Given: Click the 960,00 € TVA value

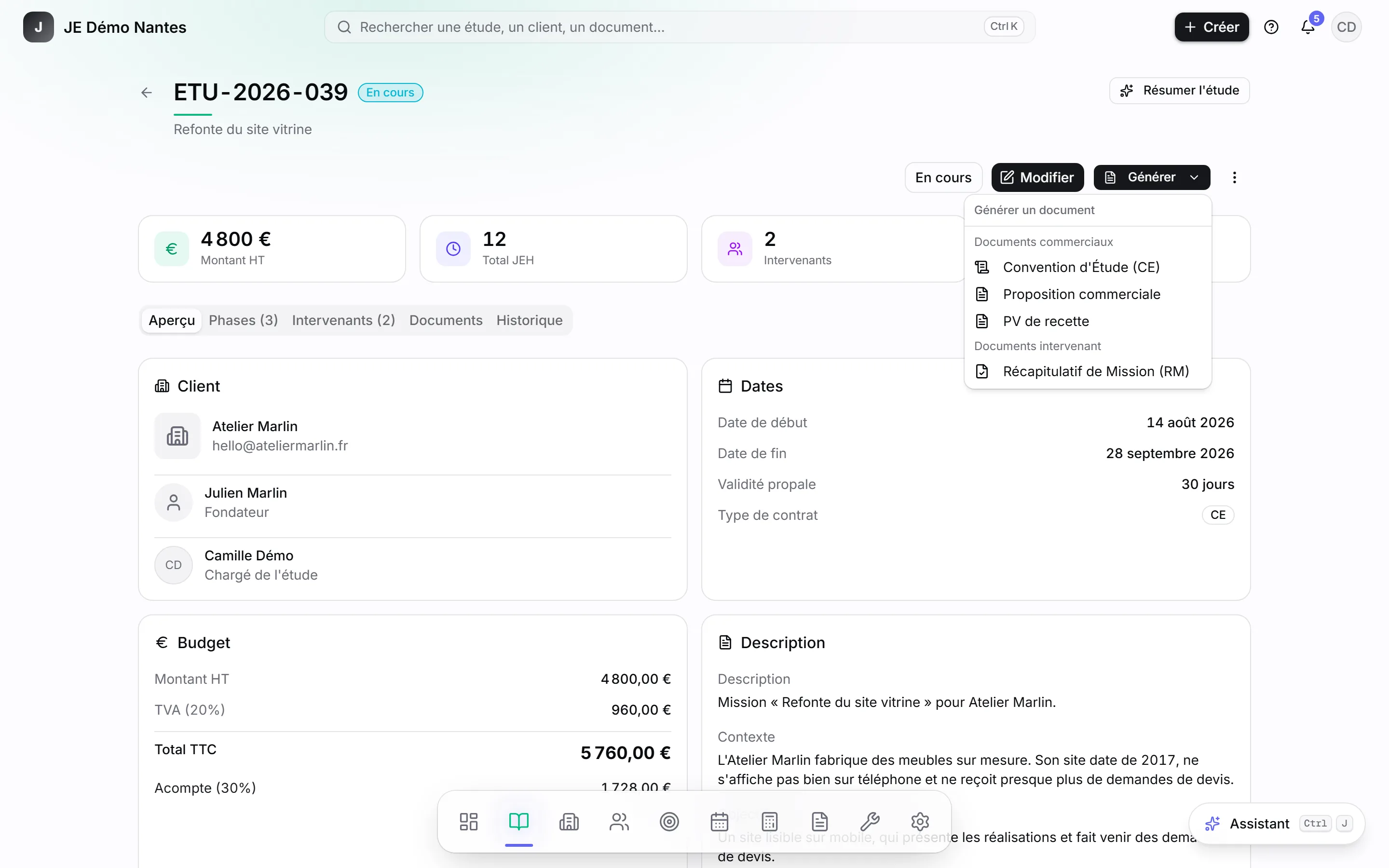Looking at the screenshot, I should (640, 710).
